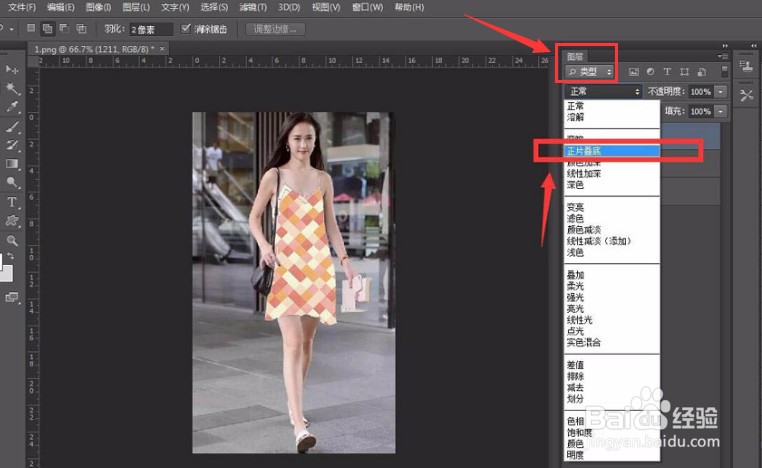The width and height of the screenshot is (762, 468).
Task: Open the 填充 fill slider arrow
Action: coord(721,111)
